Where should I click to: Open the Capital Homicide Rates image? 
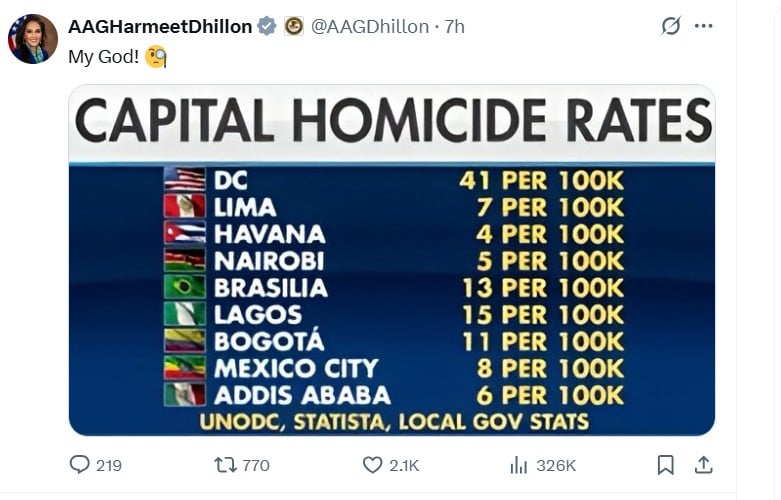coord(392,260)
